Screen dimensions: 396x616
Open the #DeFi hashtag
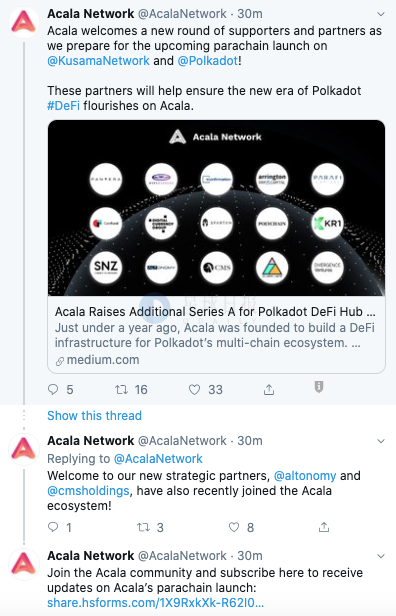(63, 106)
